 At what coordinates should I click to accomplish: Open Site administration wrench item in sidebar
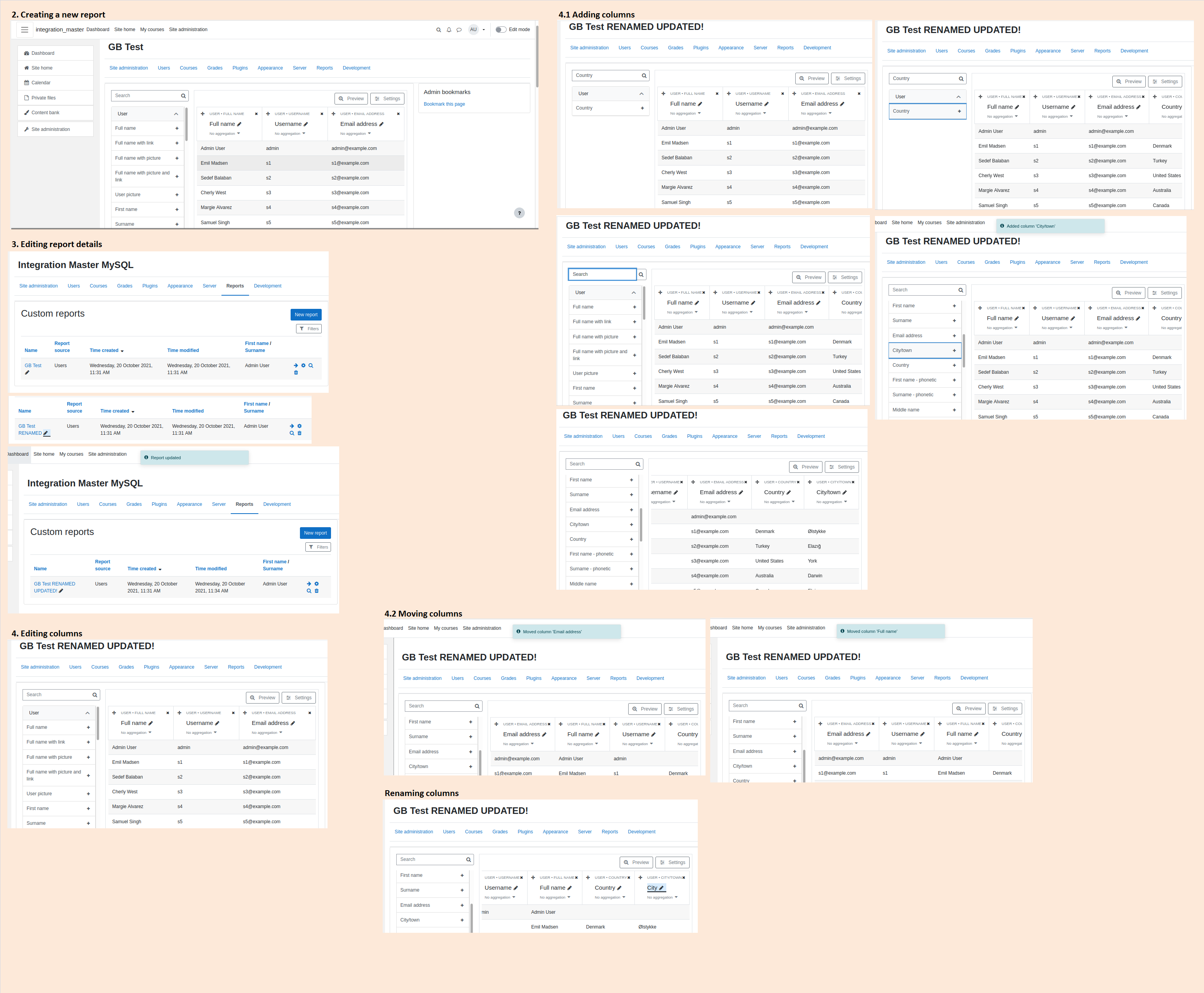pos(56,129)
